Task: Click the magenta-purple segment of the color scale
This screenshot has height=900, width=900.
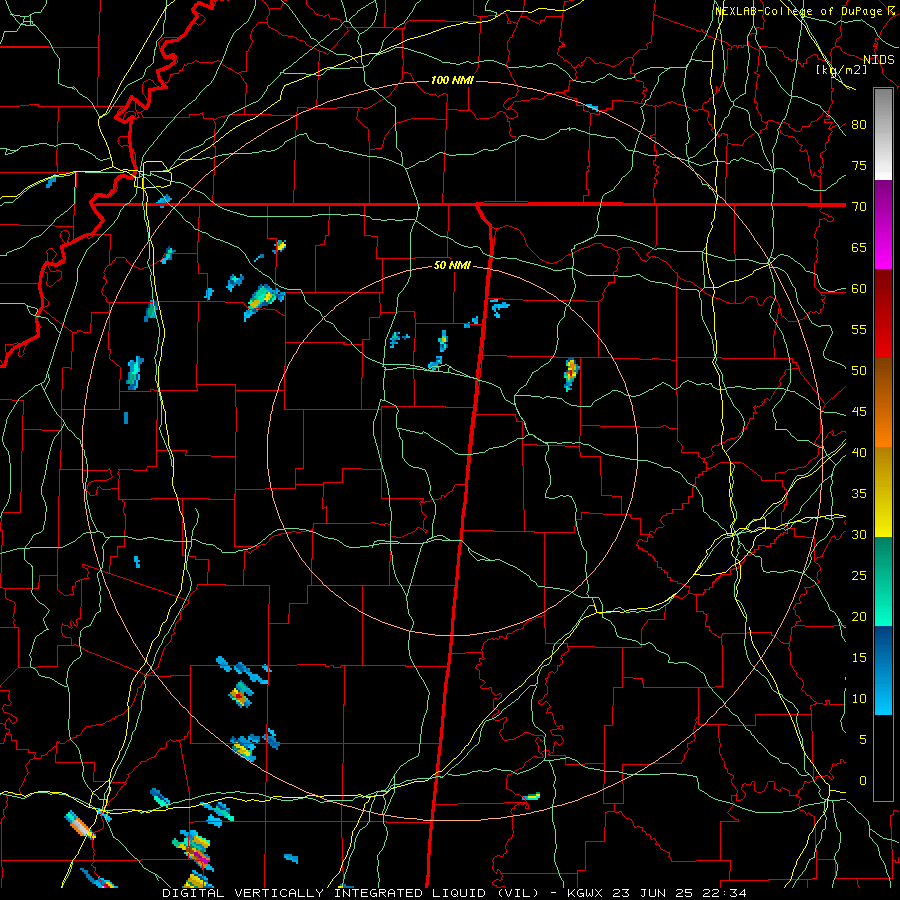Action: pyautogui.click(x=883, y=225)
